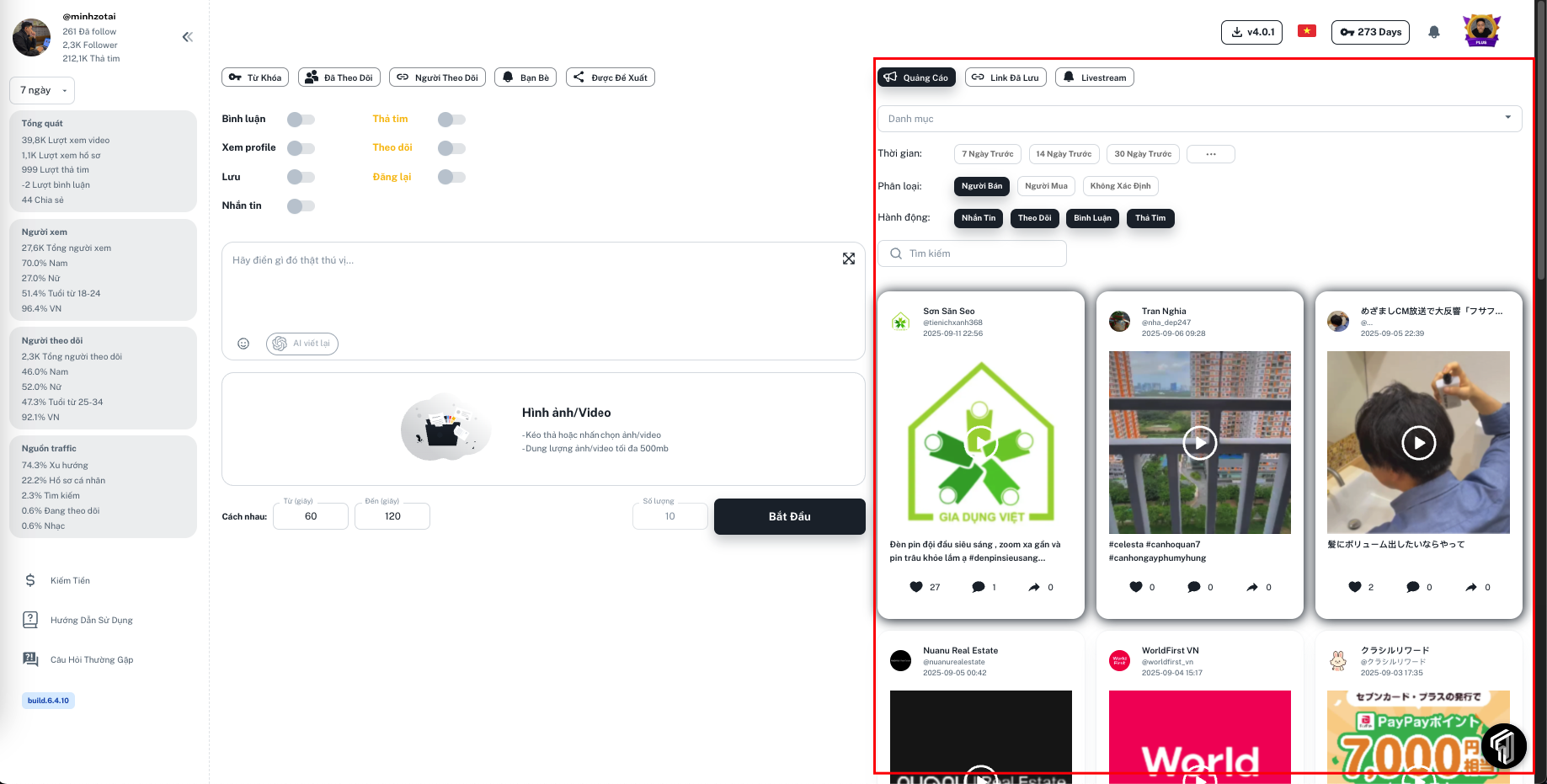The width and height of the screenshot is (1547, 784).
Task: Open more time options ellipsis button
Action: pyautogui.click(x=1210, y=154)
